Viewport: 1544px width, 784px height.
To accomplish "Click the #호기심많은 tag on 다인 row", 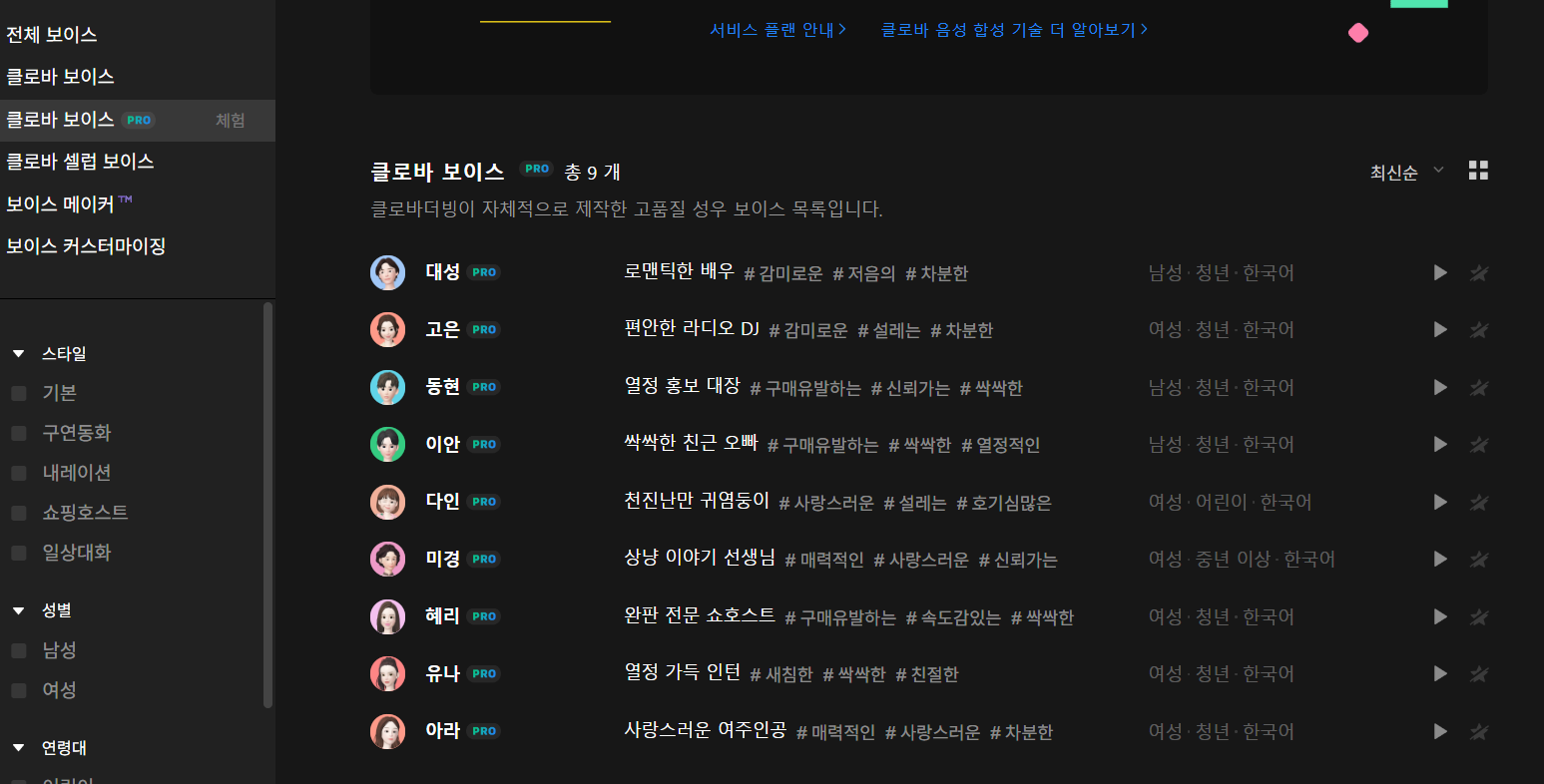I will [1004, 503].
